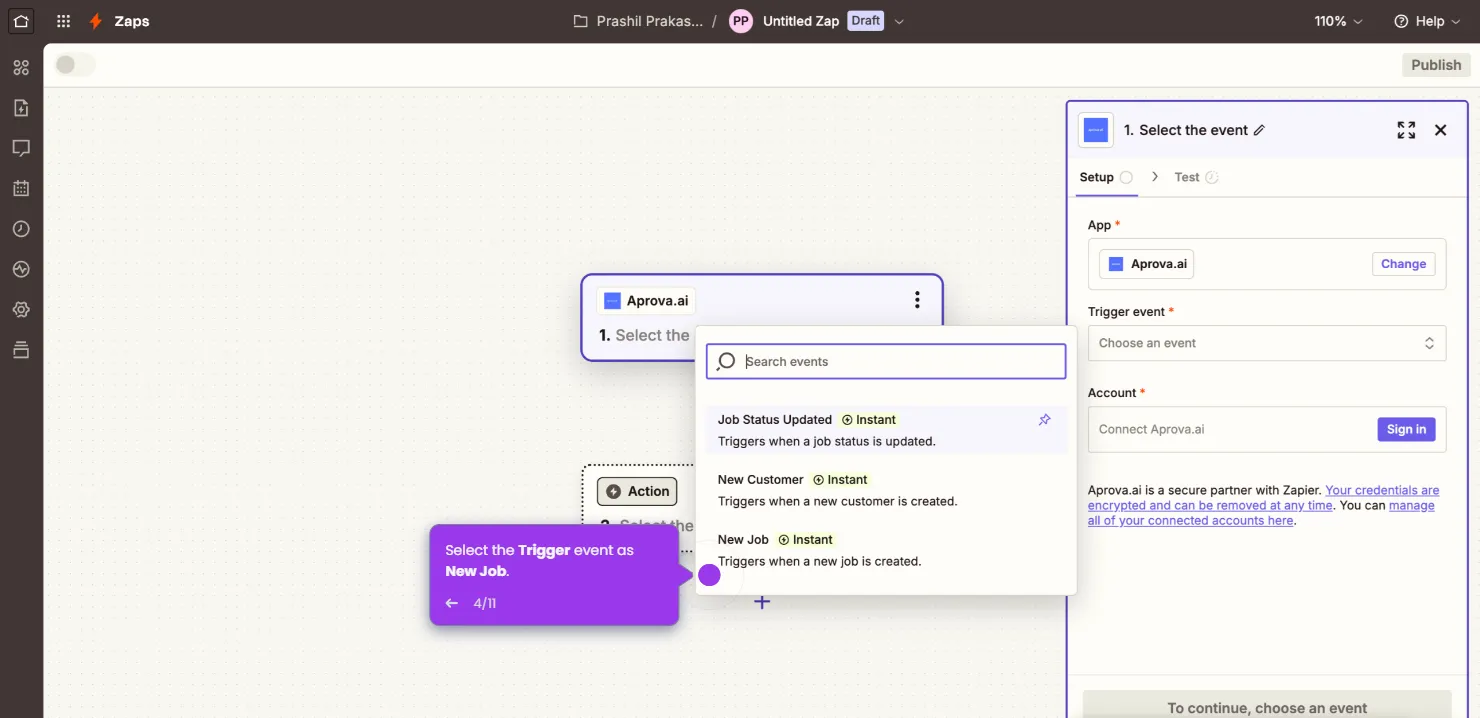This screenshot has height=718, width=1480.
Task: Click the Zapier lightning bolt logo
Action: 96,20
